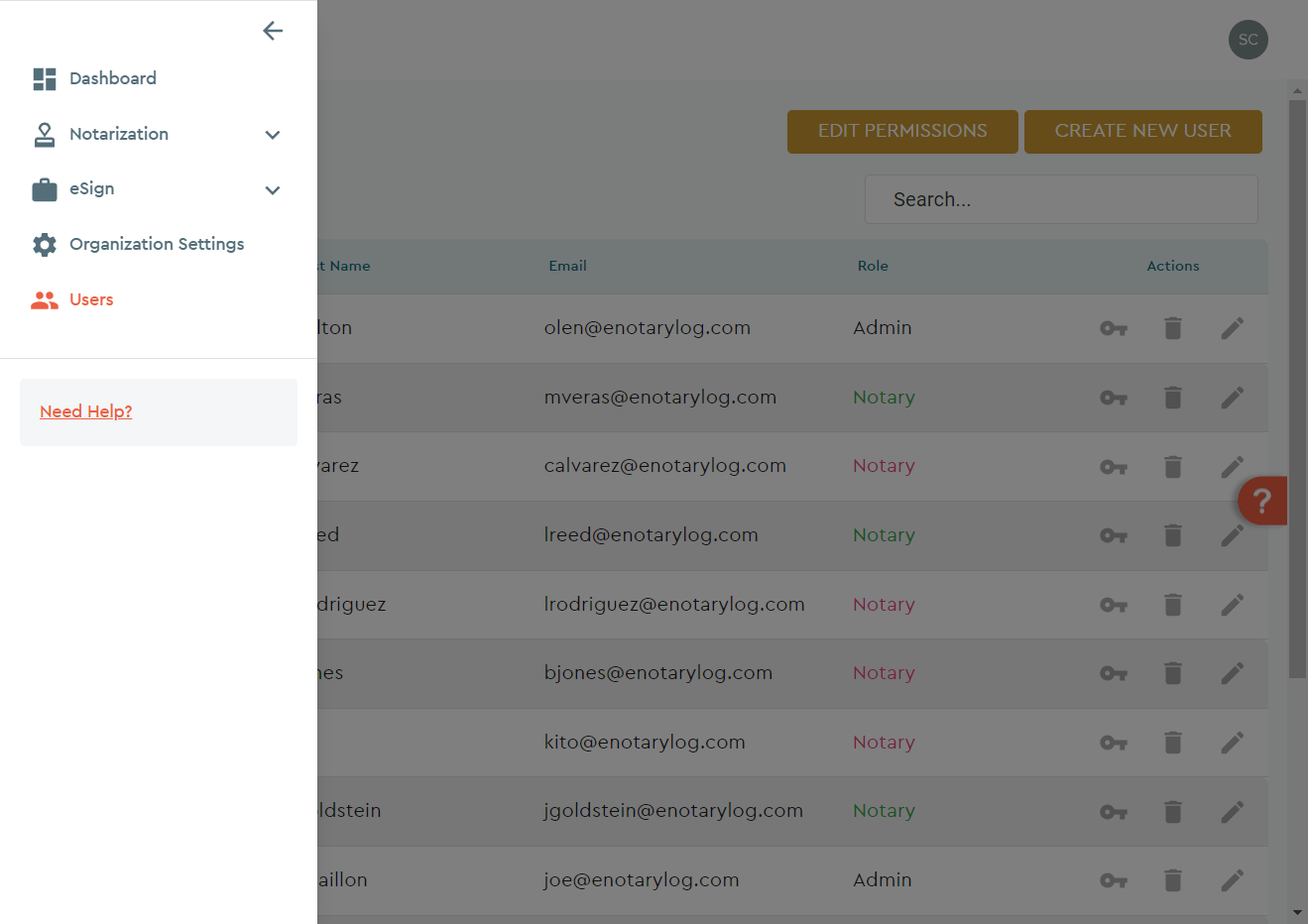Click the page scrollbar thumb
1308x924 pixels.
1297,389
